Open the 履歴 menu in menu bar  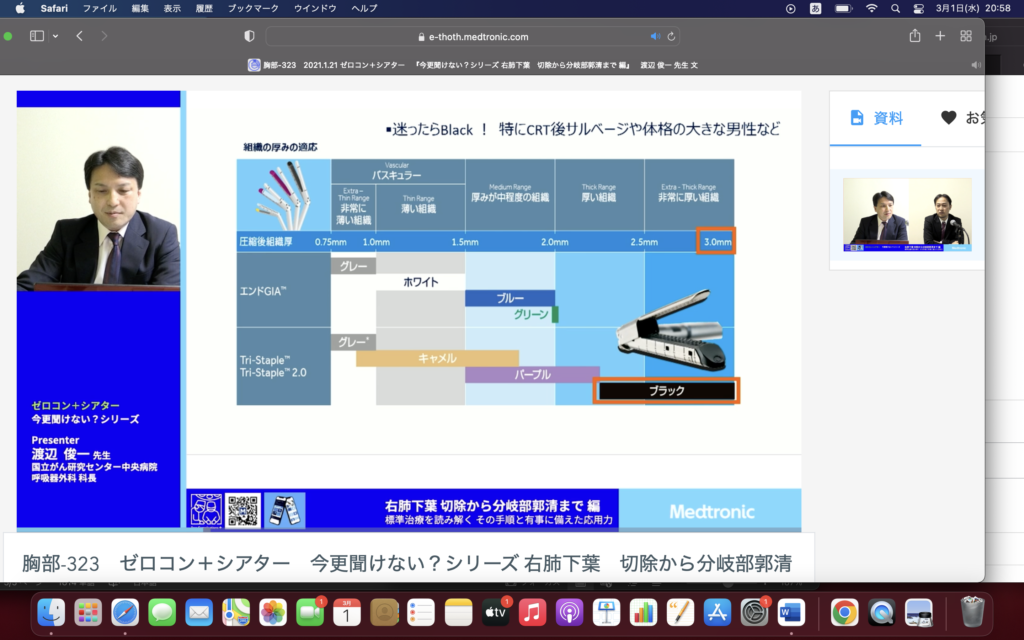pos(206,8)
